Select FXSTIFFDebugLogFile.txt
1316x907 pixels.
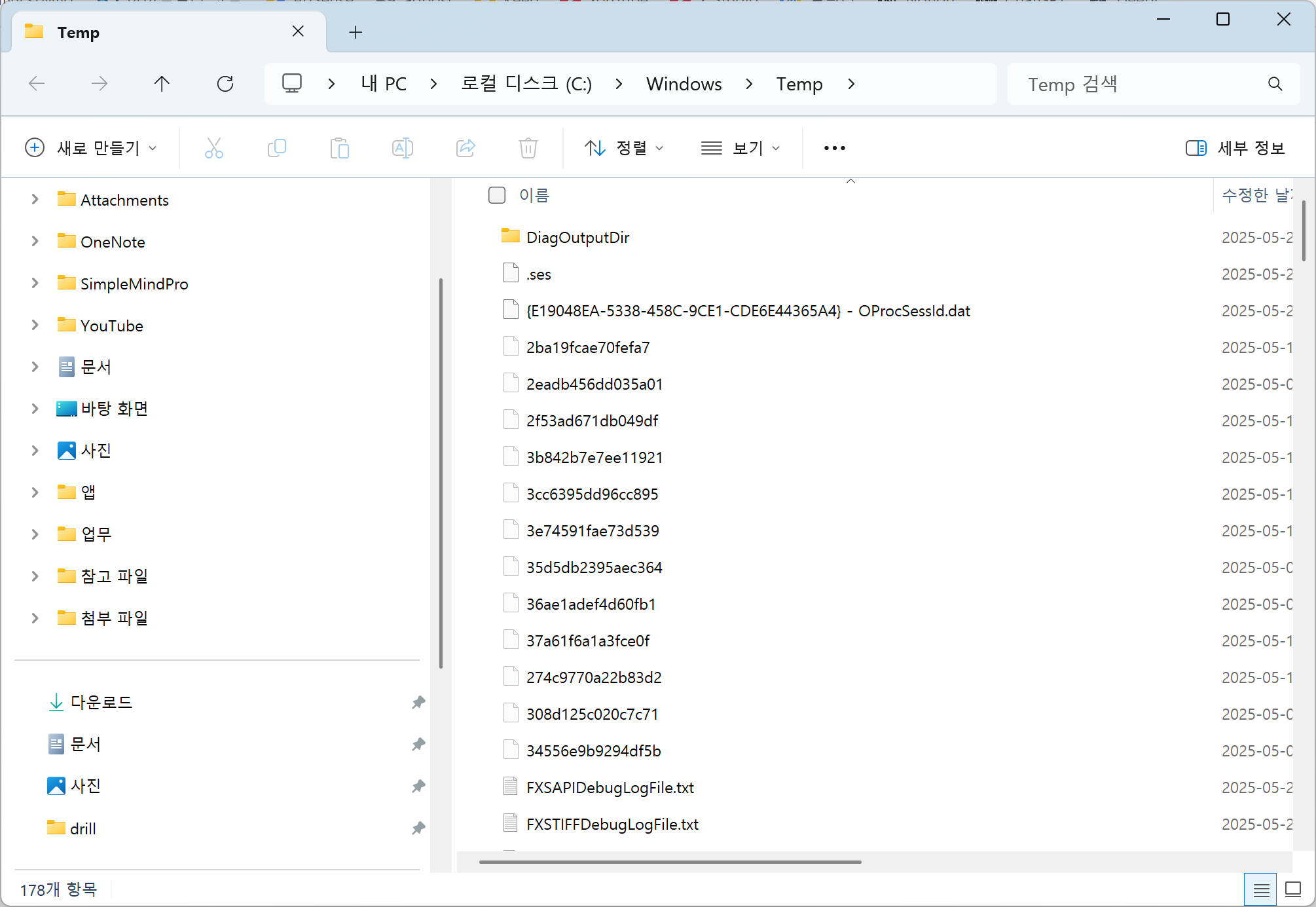(x=612, y=824)
